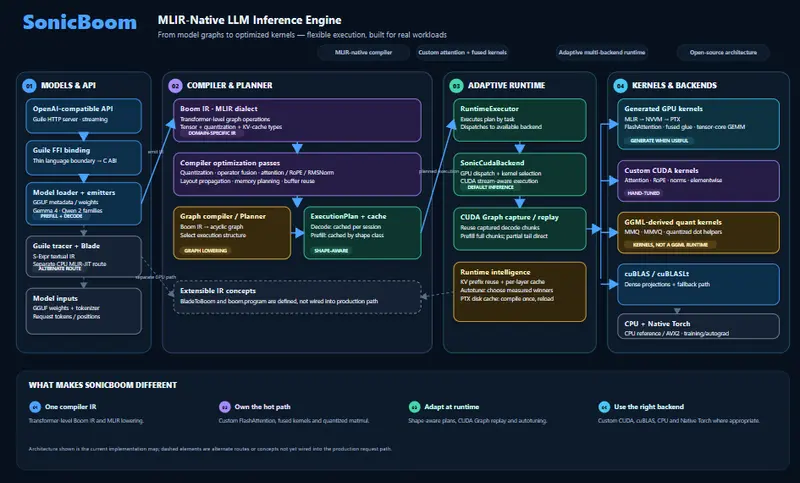The height and width of the screenshot is (483, 800).
Task: Click the Own the hot path label
Action: click(x=262, y=407)
